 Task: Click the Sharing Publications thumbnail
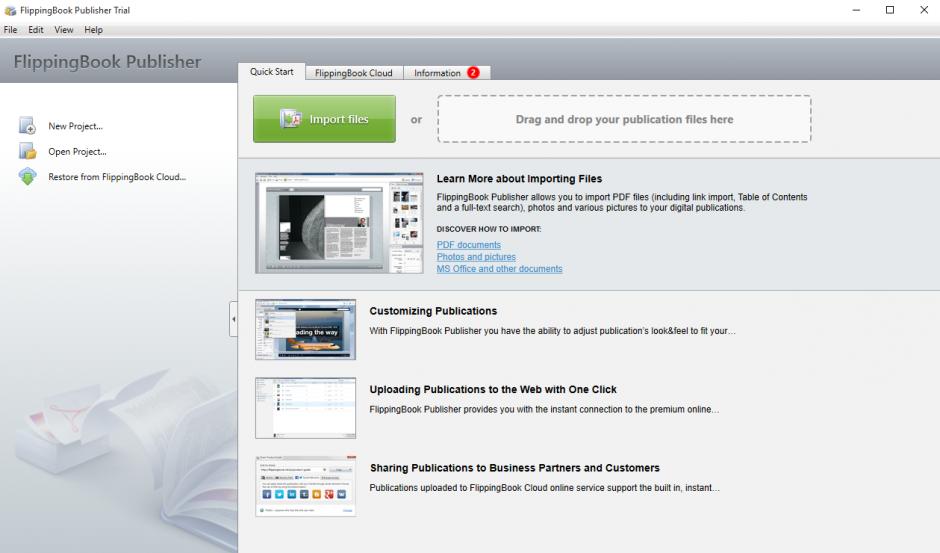coord(305,486)
